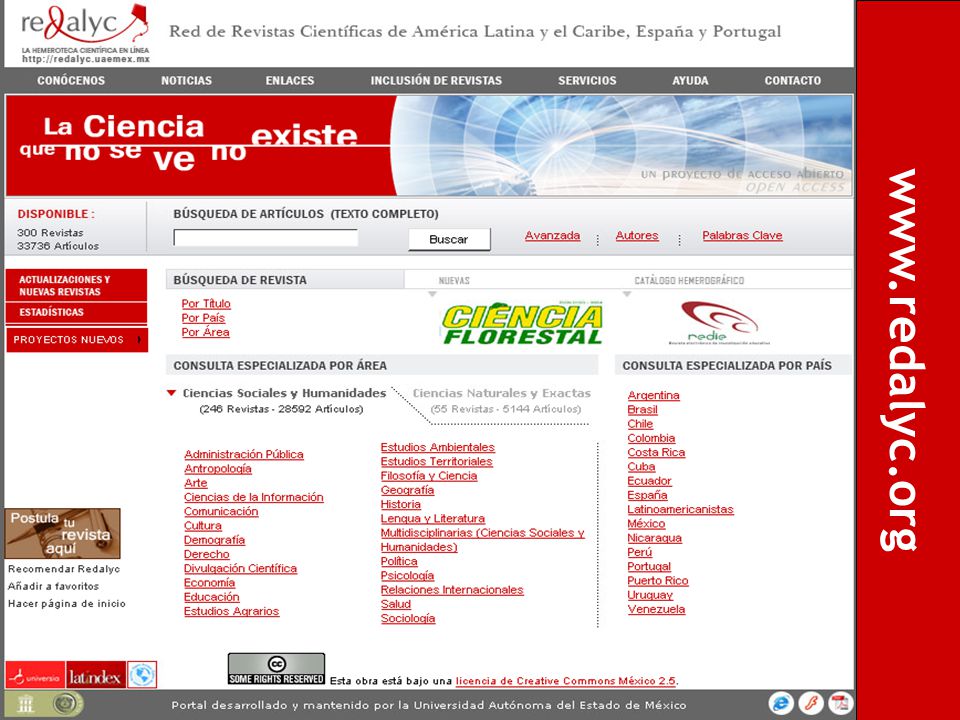Open the Ayuda menu

click(x=690, y=80)
